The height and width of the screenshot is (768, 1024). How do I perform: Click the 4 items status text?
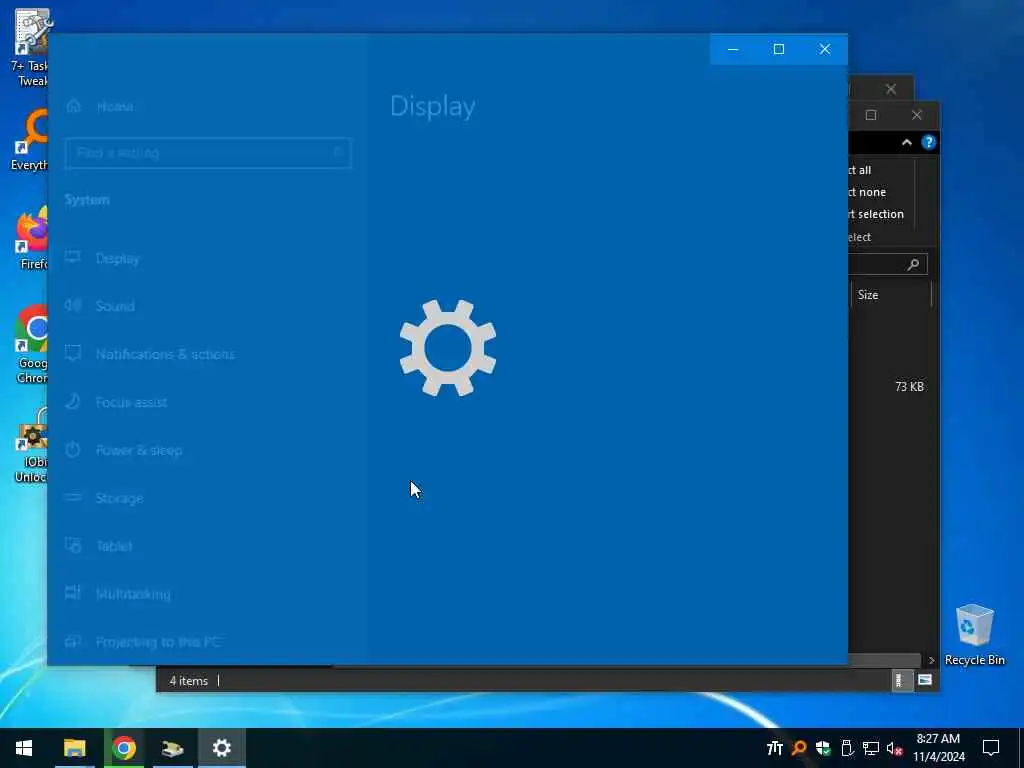188,680
